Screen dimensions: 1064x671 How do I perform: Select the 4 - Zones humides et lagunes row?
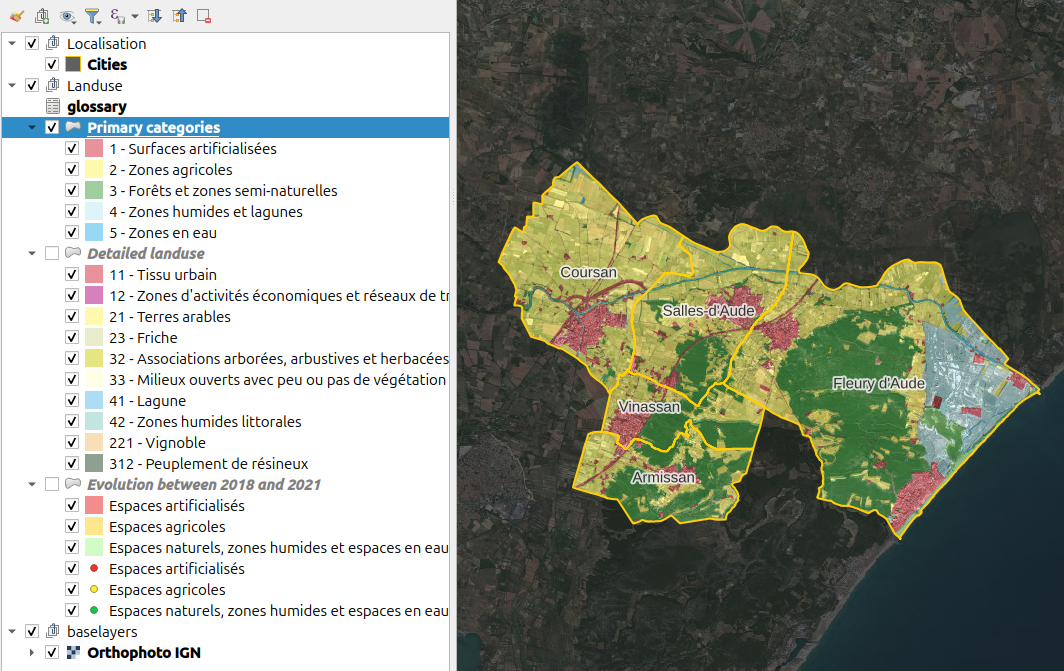(x=206, y=212)
